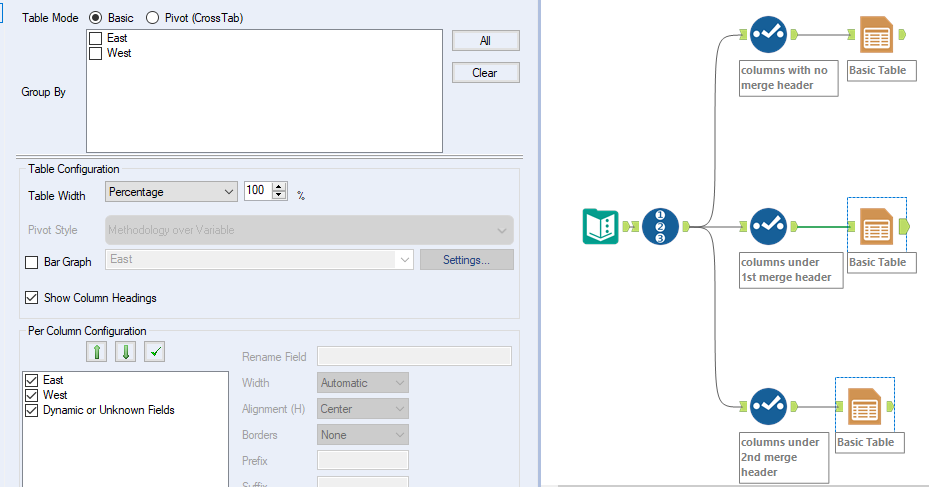Click the top 'Basic Table' annotation label
This screenshot has width=929, height=487.
coord(882,71)
